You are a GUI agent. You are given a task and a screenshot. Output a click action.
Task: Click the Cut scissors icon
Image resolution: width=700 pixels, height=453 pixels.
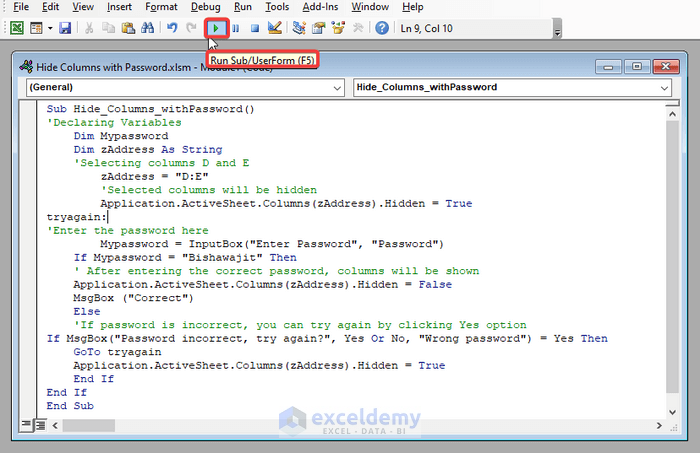89,28
